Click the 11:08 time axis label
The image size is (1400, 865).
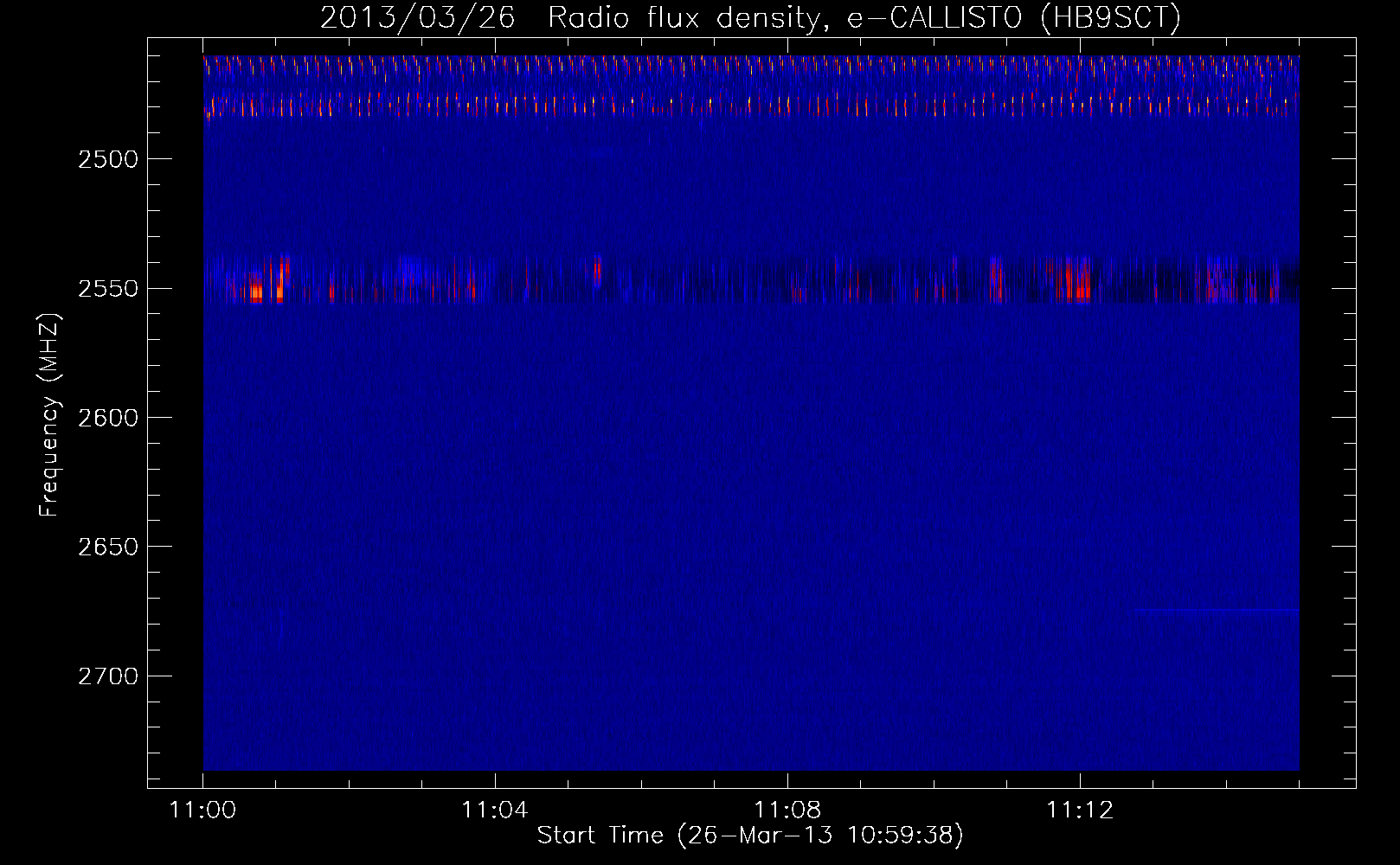pyautogui.click(x=787, y=811)
